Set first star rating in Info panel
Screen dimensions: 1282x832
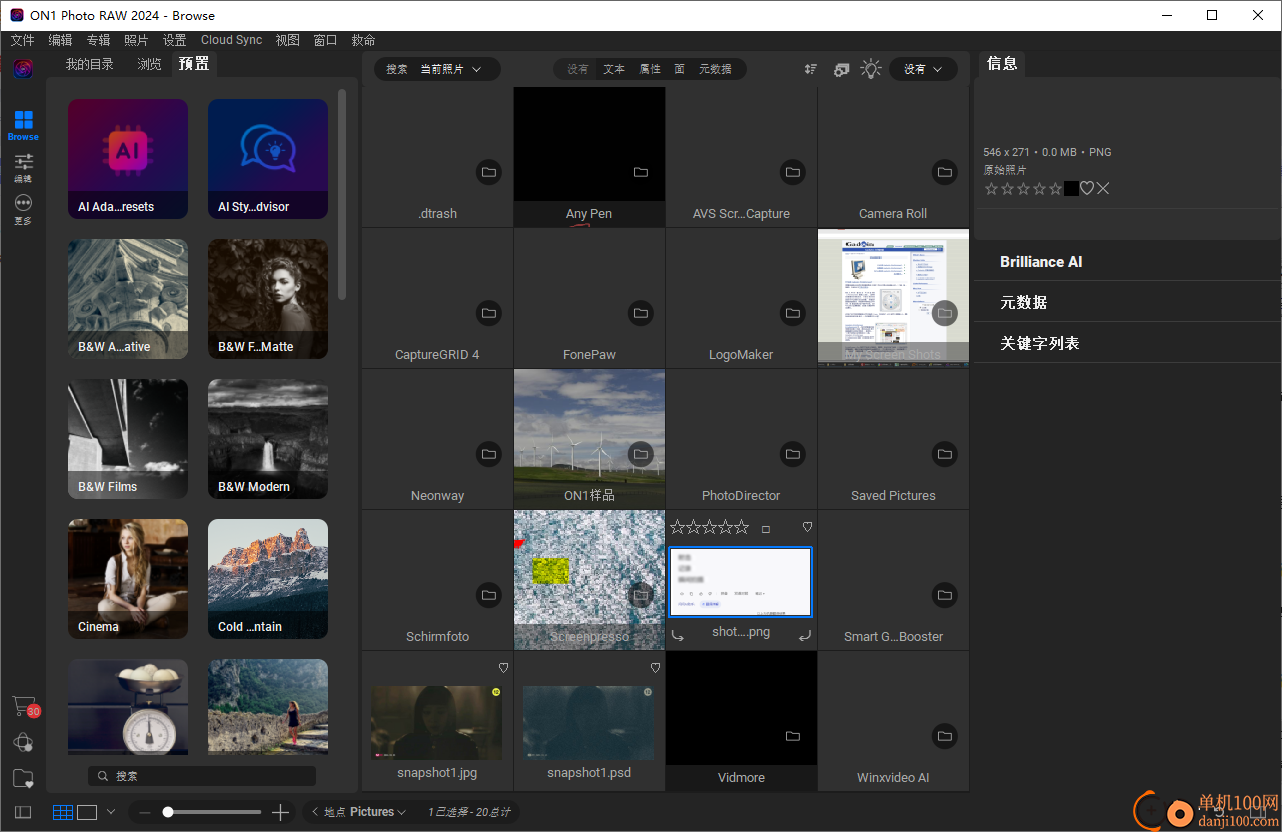click(x=992, y=188)
